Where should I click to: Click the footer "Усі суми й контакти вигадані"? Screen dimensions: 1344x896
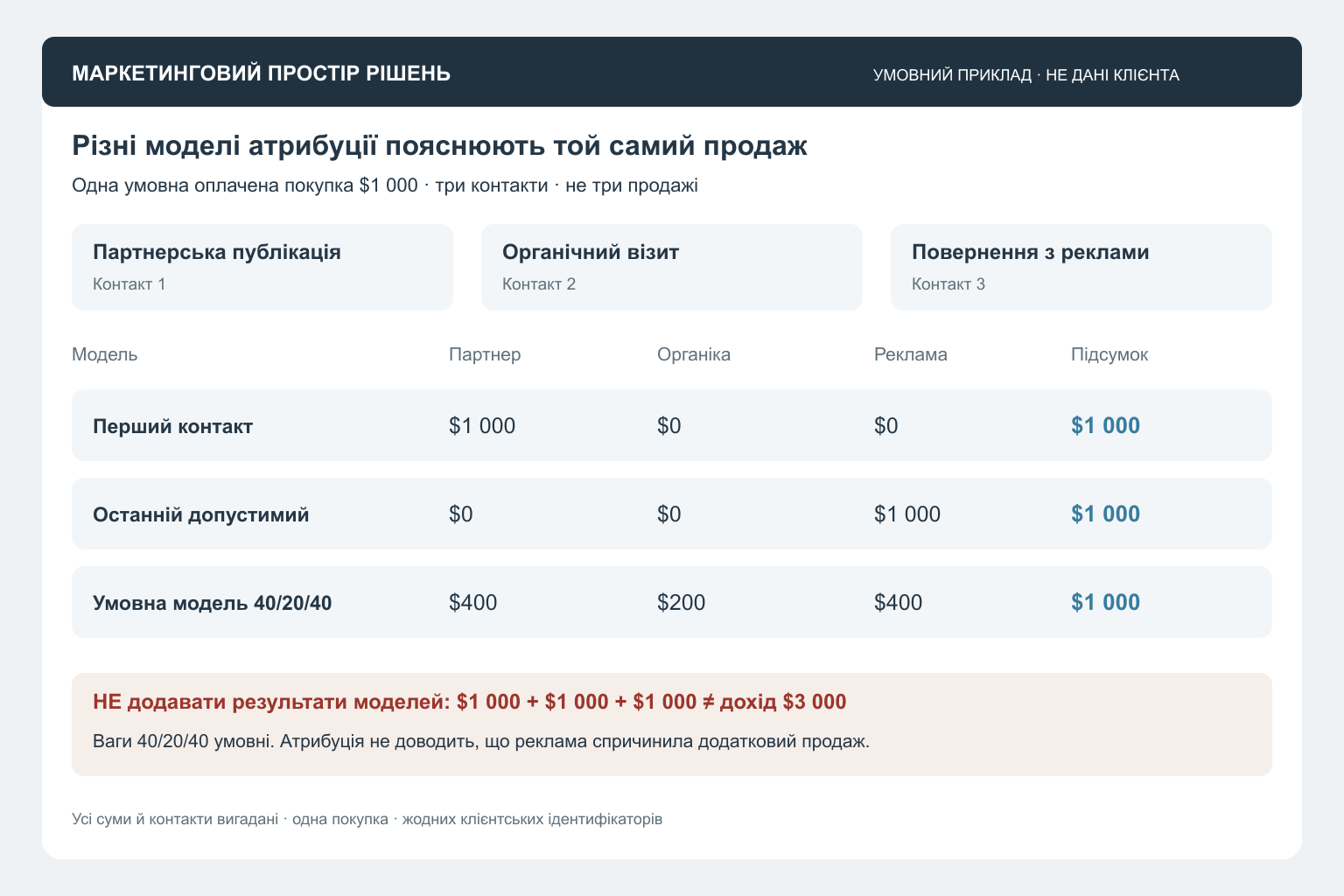pos(367,820)
